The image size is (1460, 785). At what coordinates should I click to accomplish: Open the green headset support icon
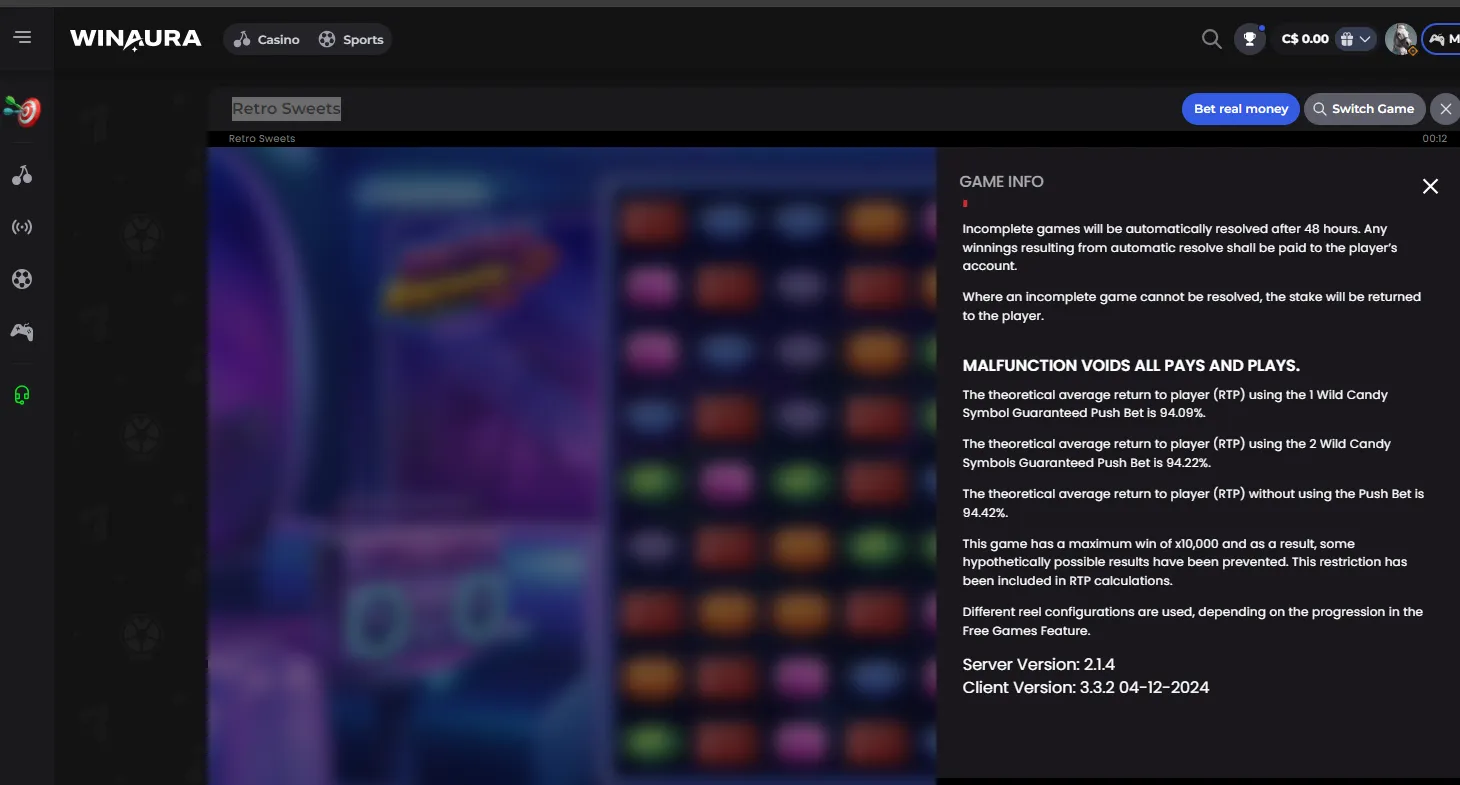22,395
